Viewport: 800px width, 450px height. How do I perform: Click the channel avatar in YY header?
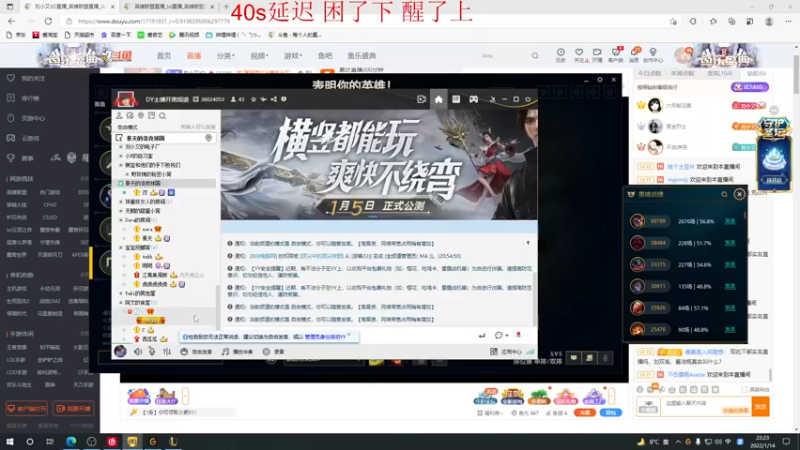126,99
